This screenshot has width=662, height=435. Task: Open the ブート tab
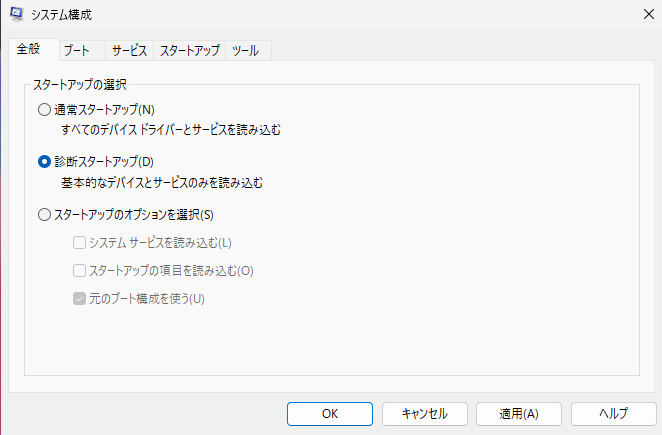pos(82,51)
